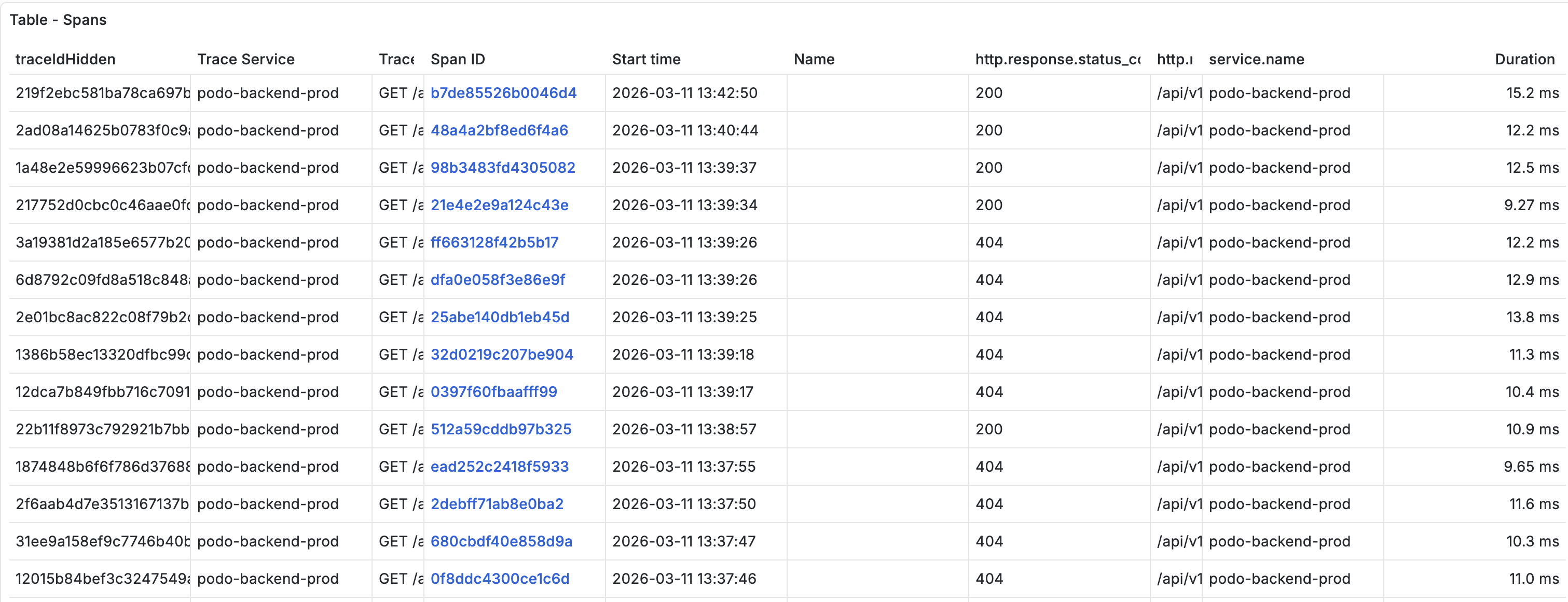Image resolution: width=1568 pixels, height=602 pixels.
Task: Click the service.name column header
Action: [1256, 59]
